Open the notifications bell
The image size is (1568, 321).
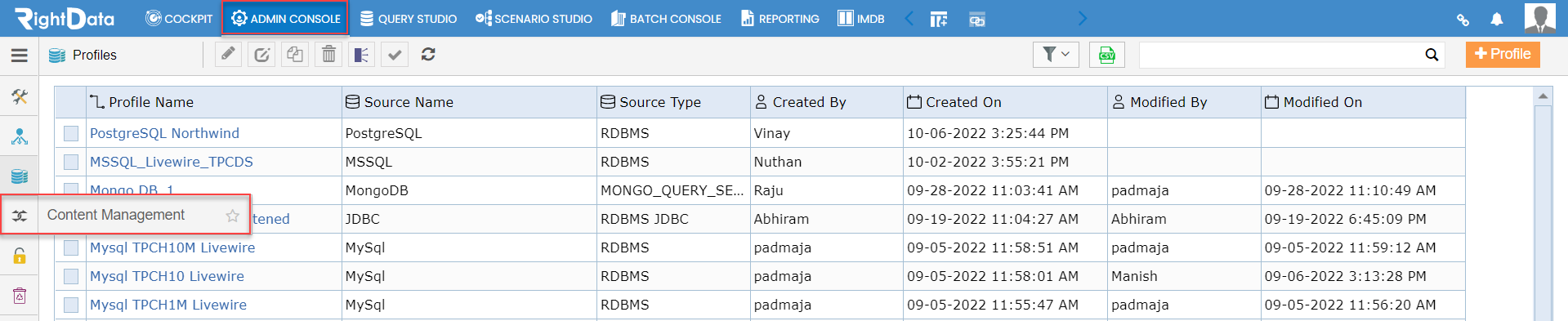[1497, 19]
